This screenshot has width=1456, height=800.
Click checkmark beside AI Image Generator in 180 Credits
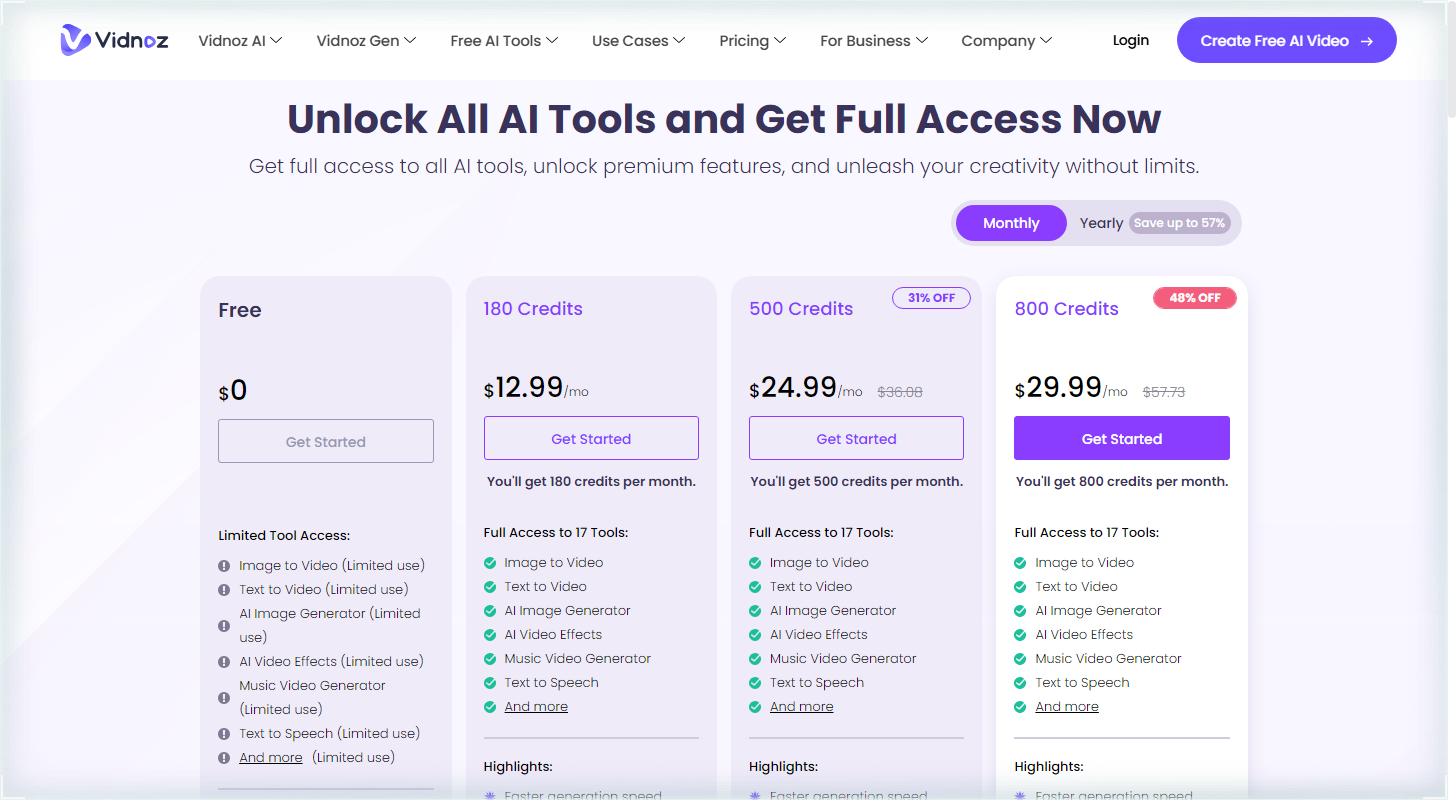(x=490, y=611)
